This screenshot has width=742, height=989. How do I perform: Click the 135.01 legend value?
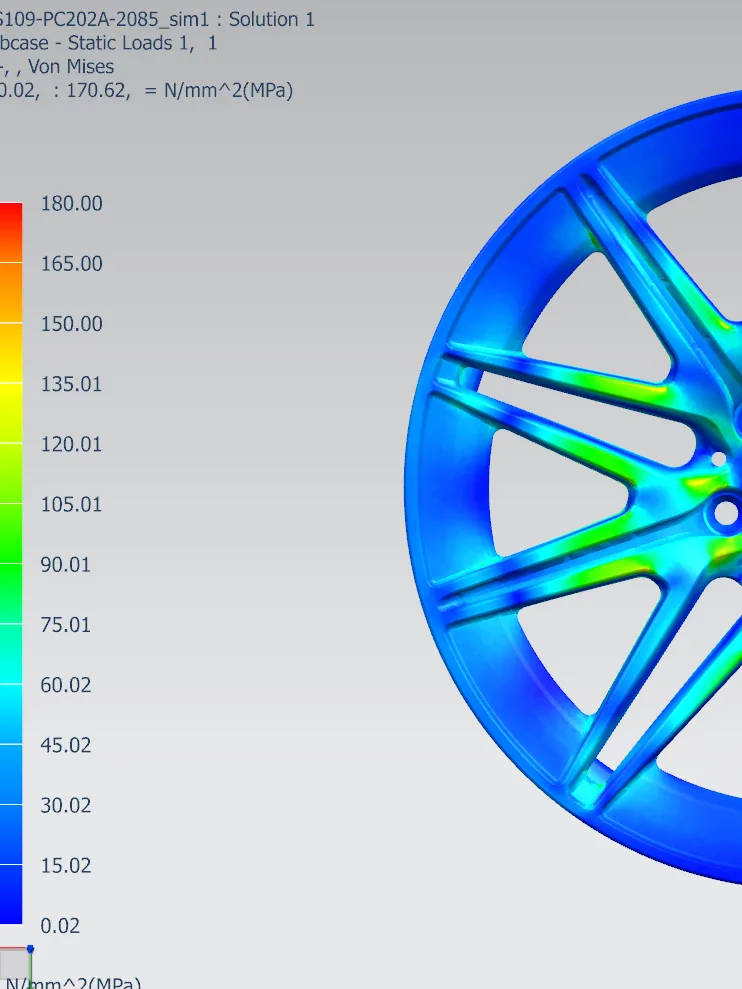click(x=71, y=384)
